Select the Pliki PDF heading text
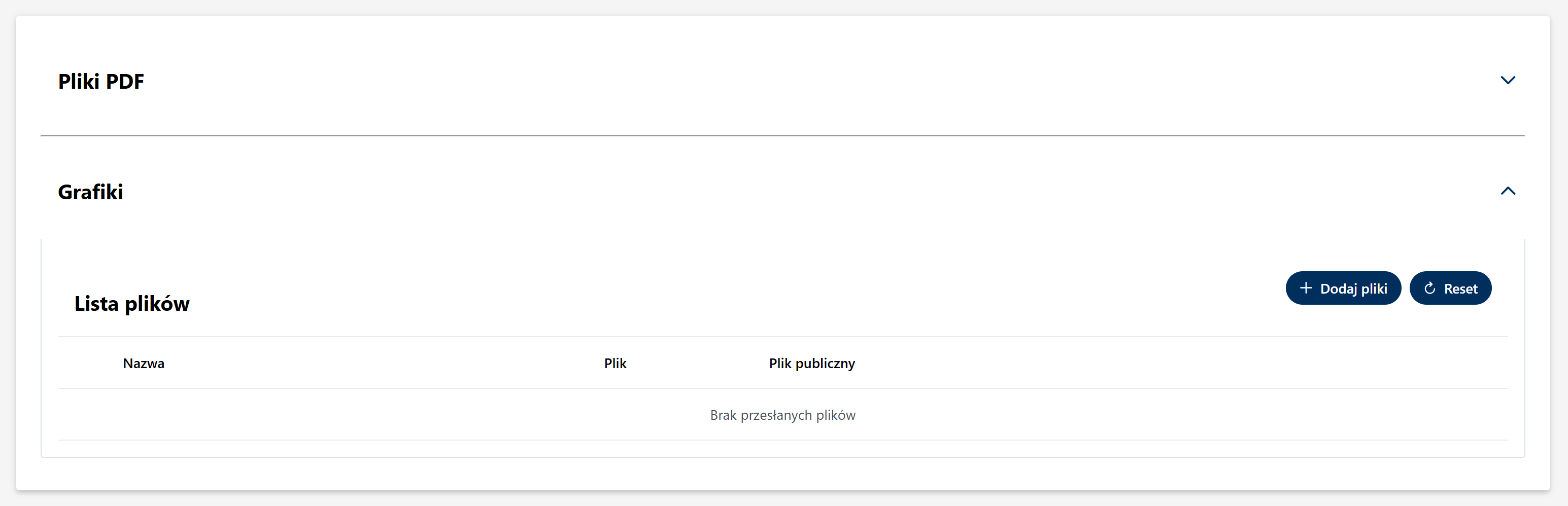 (x=101, y=82)
